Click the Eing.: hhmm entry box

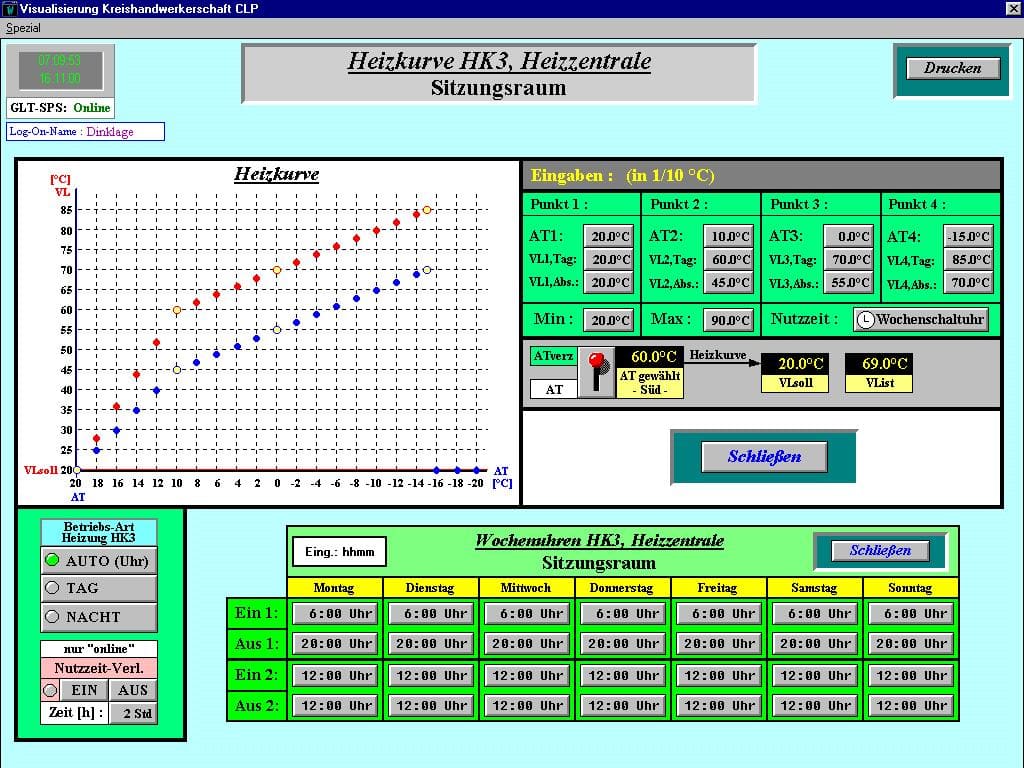coord(339,551)
